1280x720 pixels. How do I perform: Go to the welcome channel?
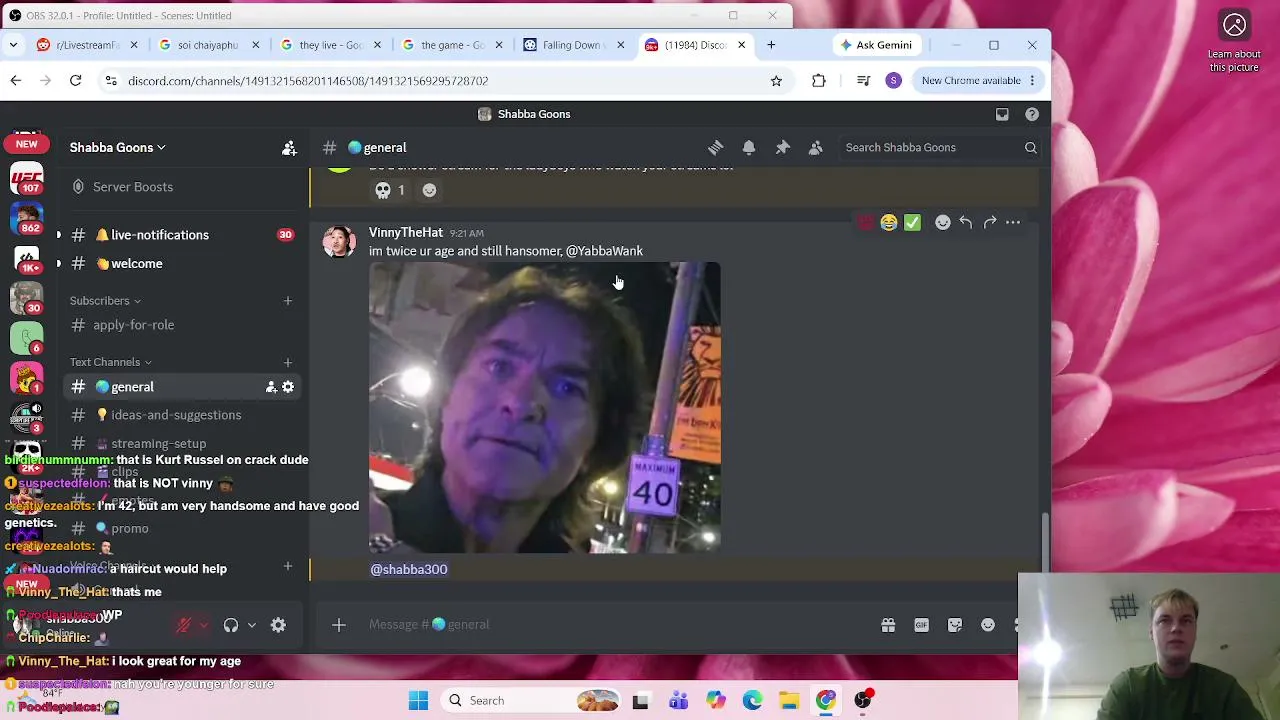click(x=181, y=264)
